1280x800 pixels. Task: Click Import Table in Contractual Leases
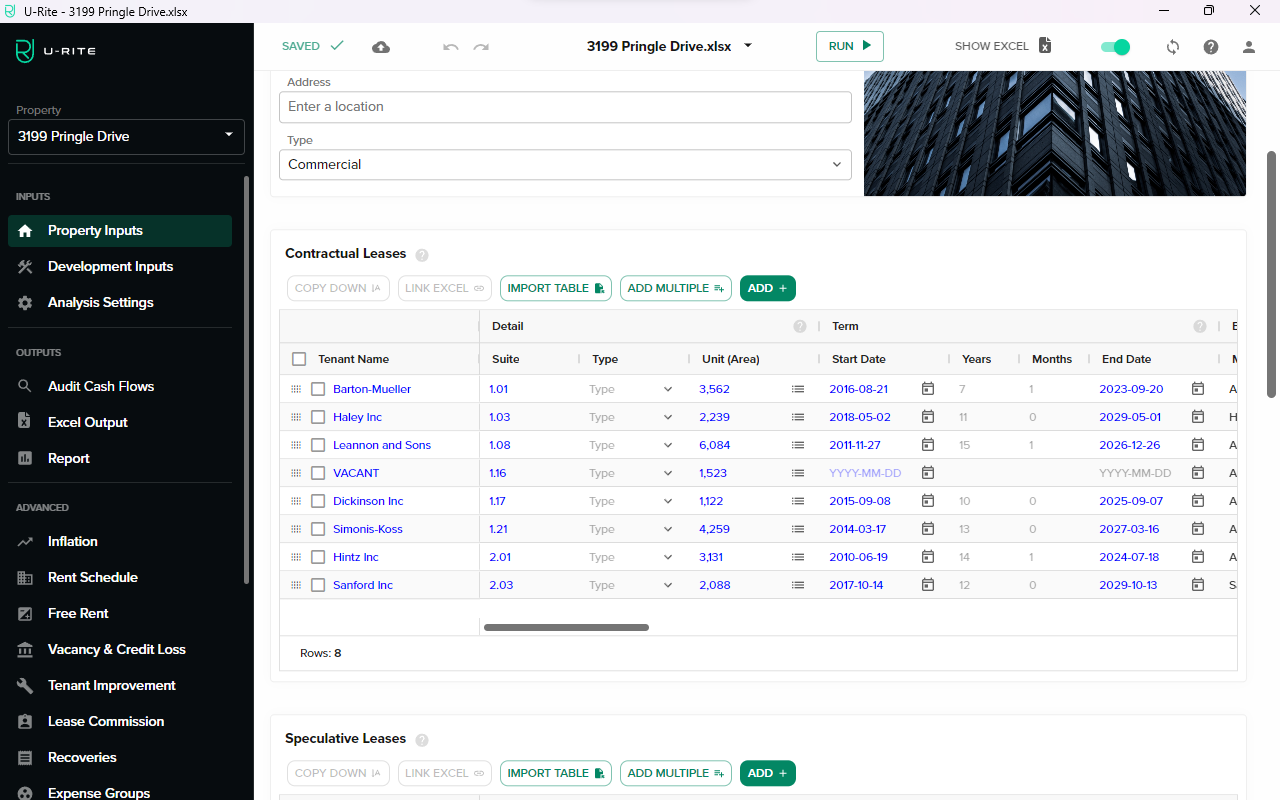tap(555, 288)
